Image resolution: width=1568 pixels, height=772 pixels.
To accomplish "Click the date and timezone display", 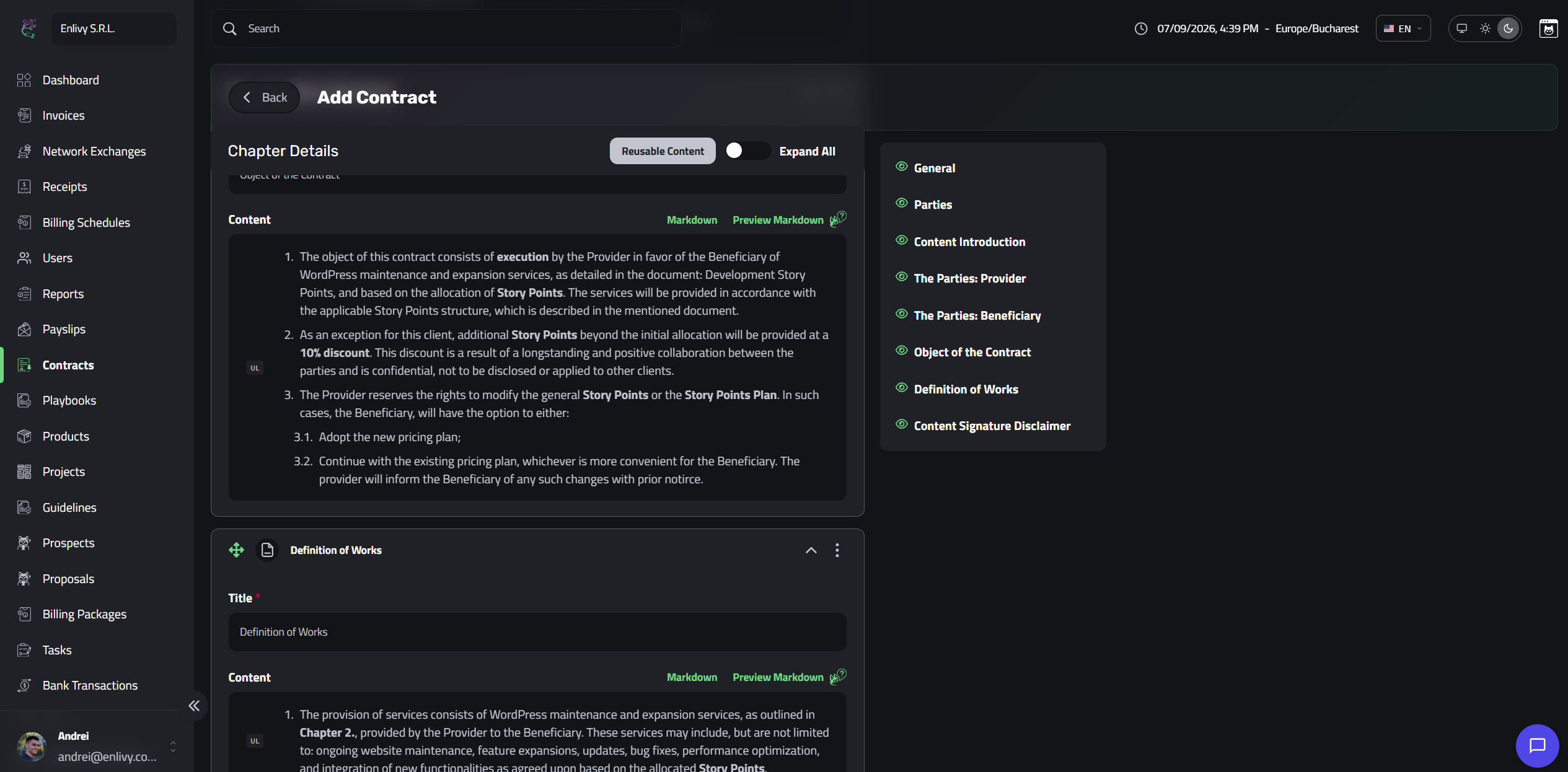I will [1257, 29].
